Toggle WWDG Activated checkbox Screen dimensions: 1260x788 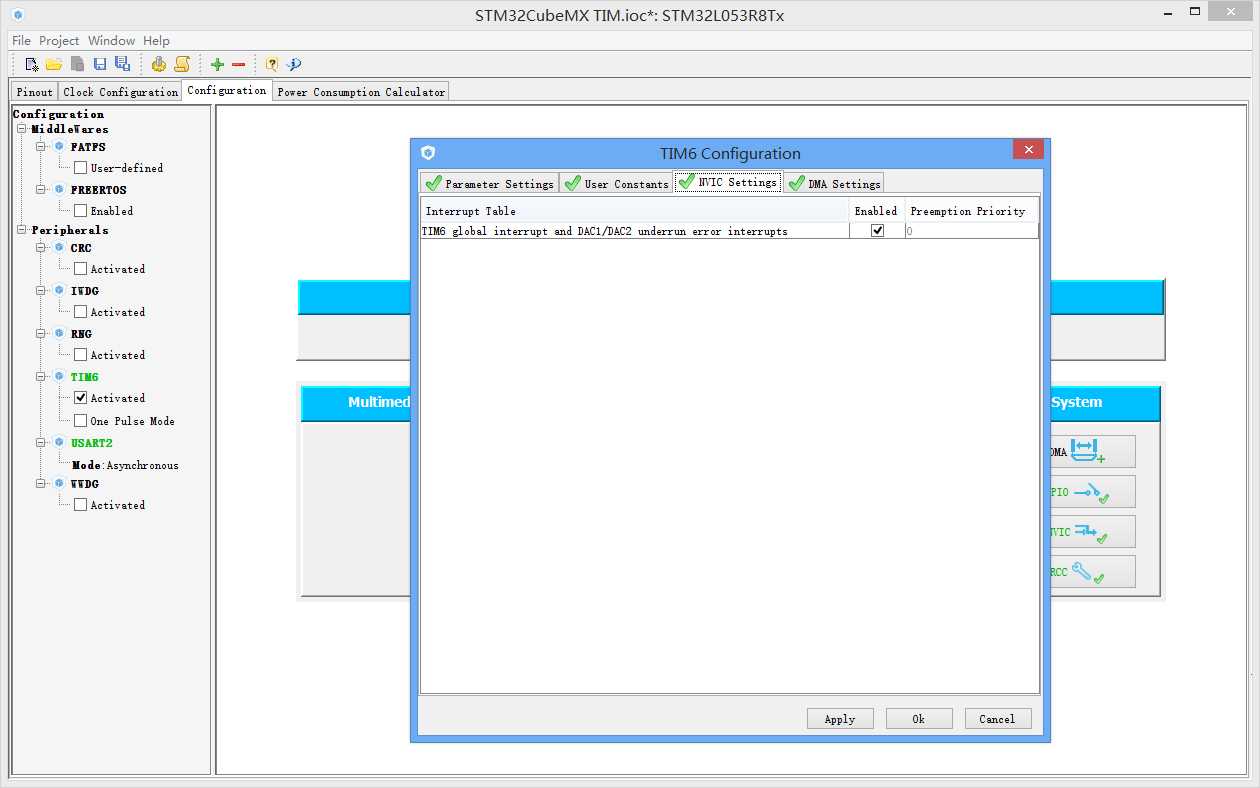(80, 504)
